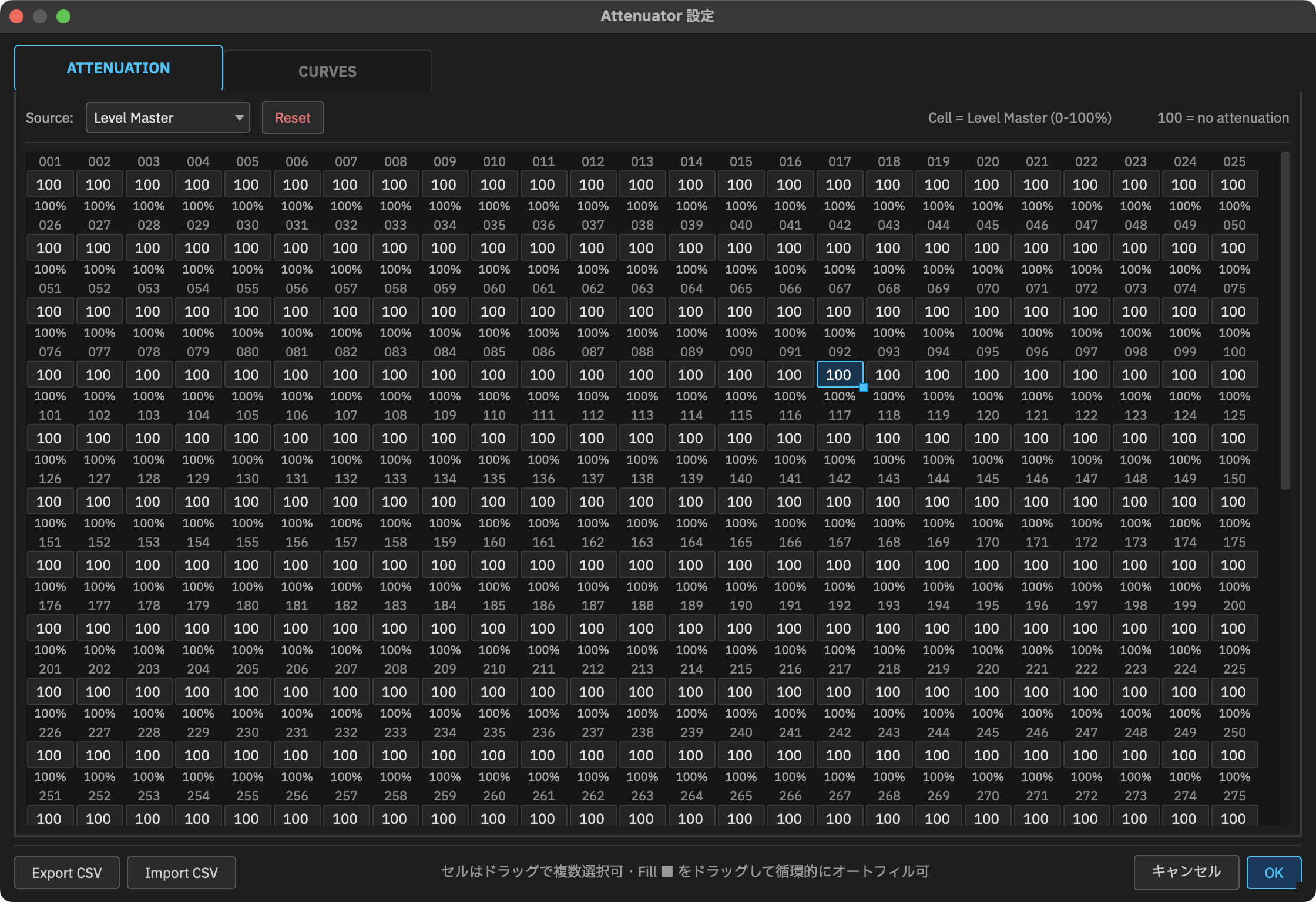
Task: Switch to the CURVES tab
Action: (327, 71)
